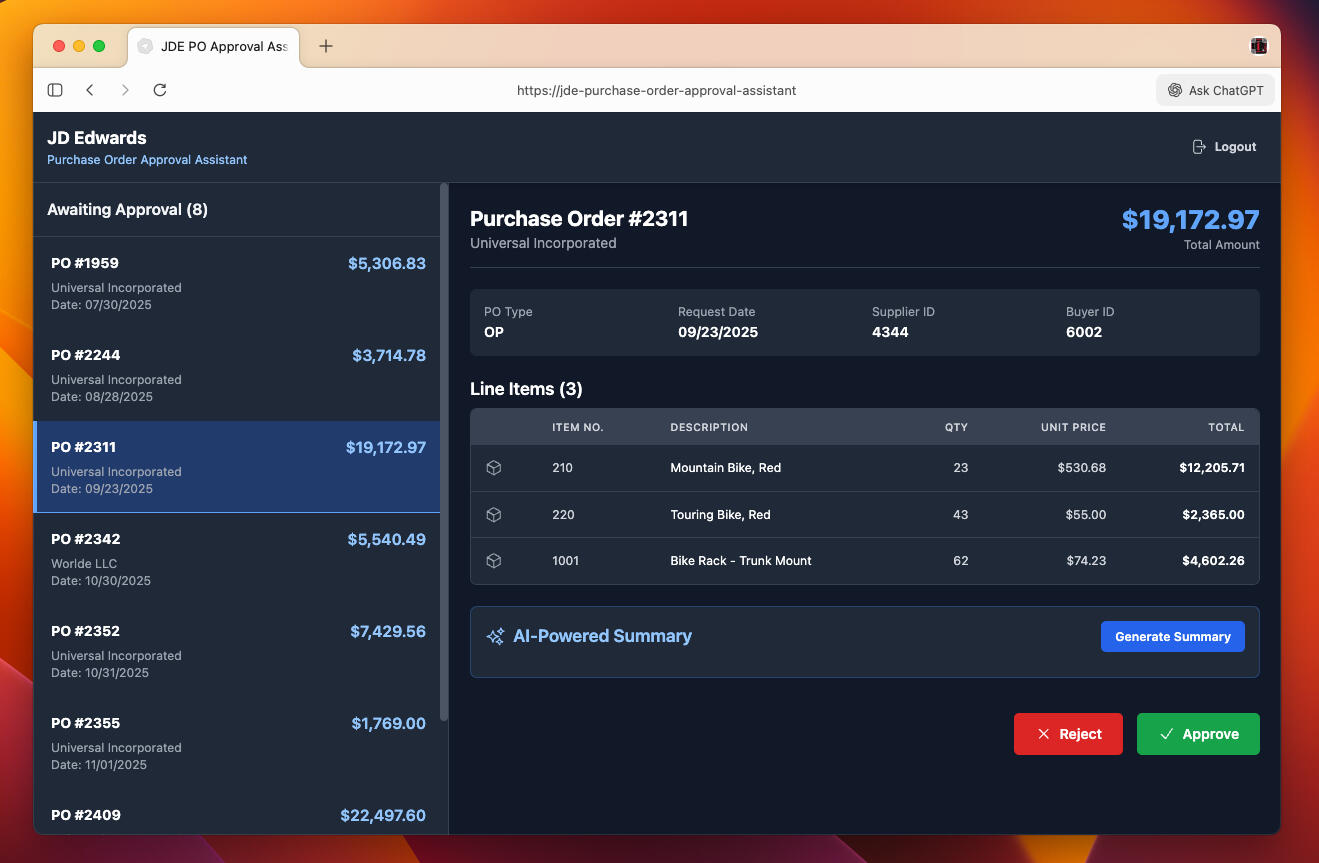Click the browser back arrow
Image resolution: width=1319 pixels, height=863 pixels.
click(90, 89)
